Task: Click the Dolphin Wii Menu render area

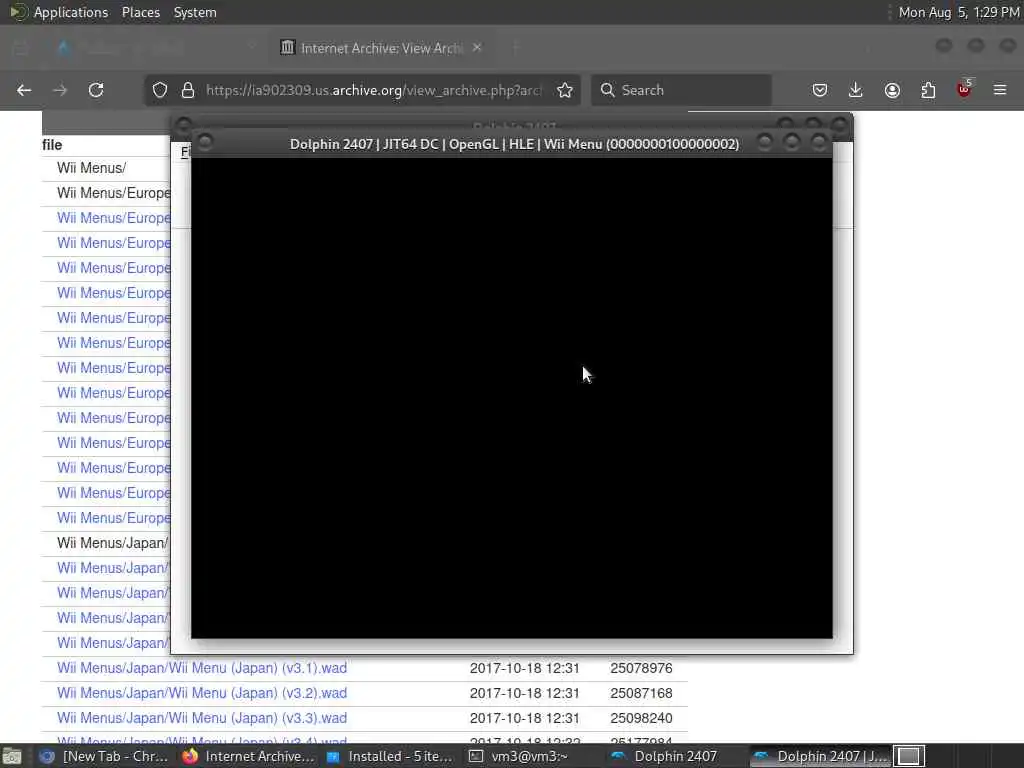Action: [x=511, y=398]
